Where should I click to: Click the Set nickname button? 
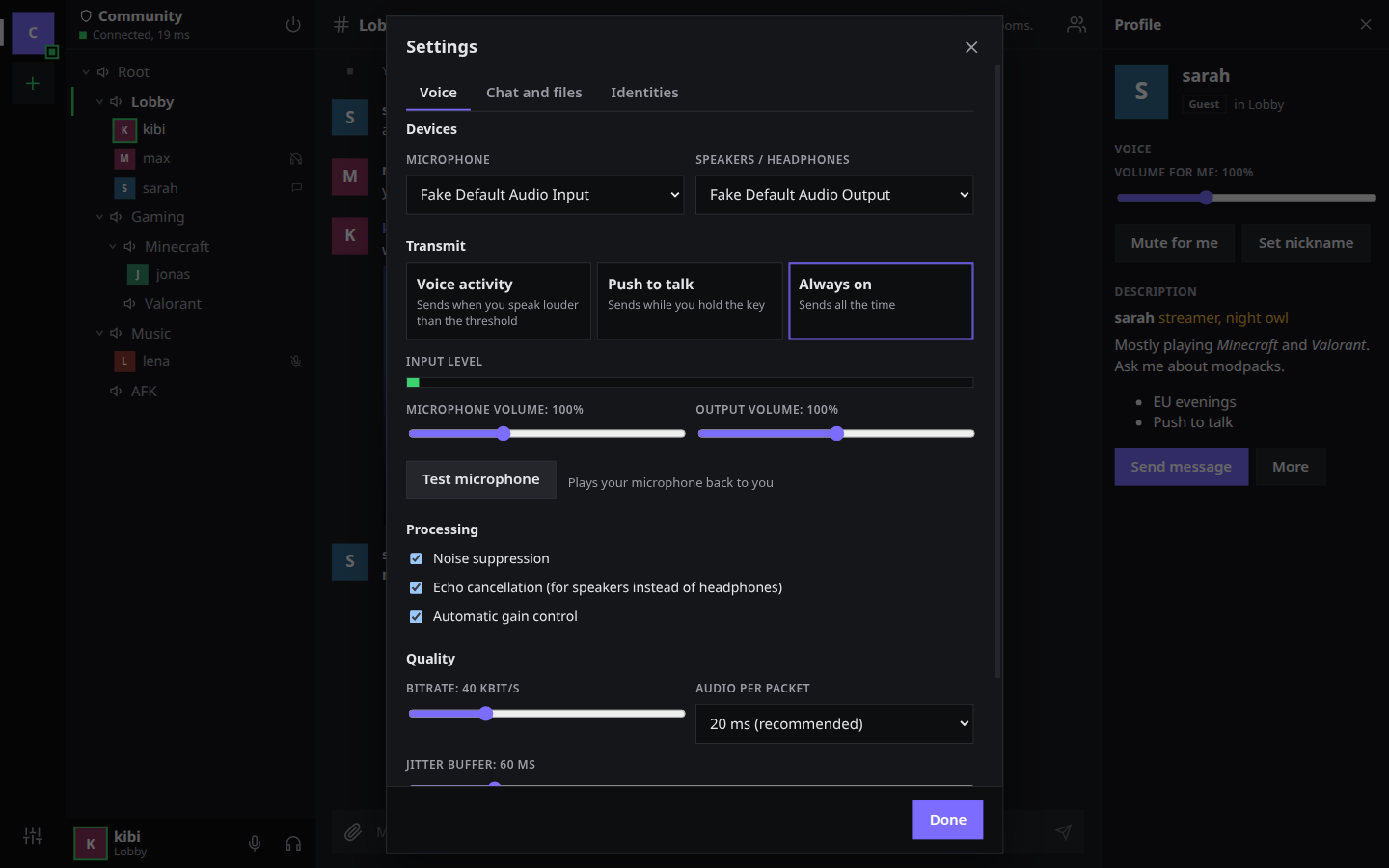tap(1306, 243)
